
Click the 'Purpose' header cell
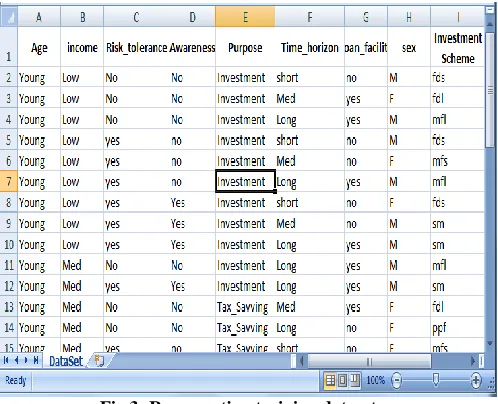[x=245, y=47]
